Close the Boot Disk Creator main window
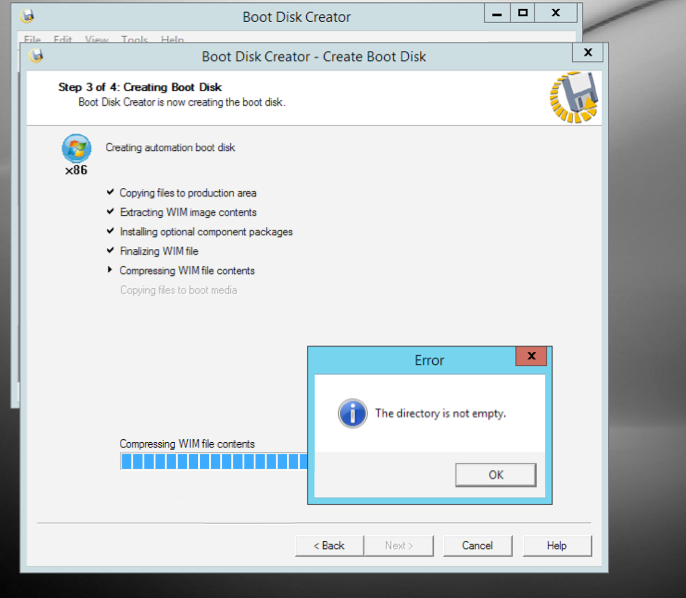 point(556,13)
